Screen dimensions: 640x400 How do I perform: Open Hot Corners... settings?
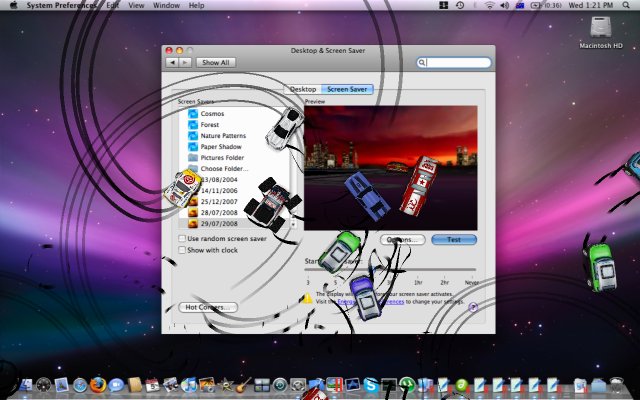coord(208,307)
